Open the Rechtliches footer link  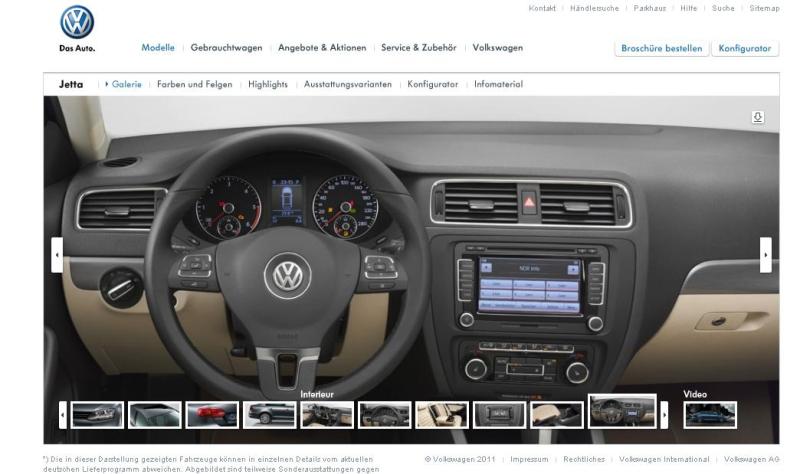pyautogui.click(x=584, y=459)
